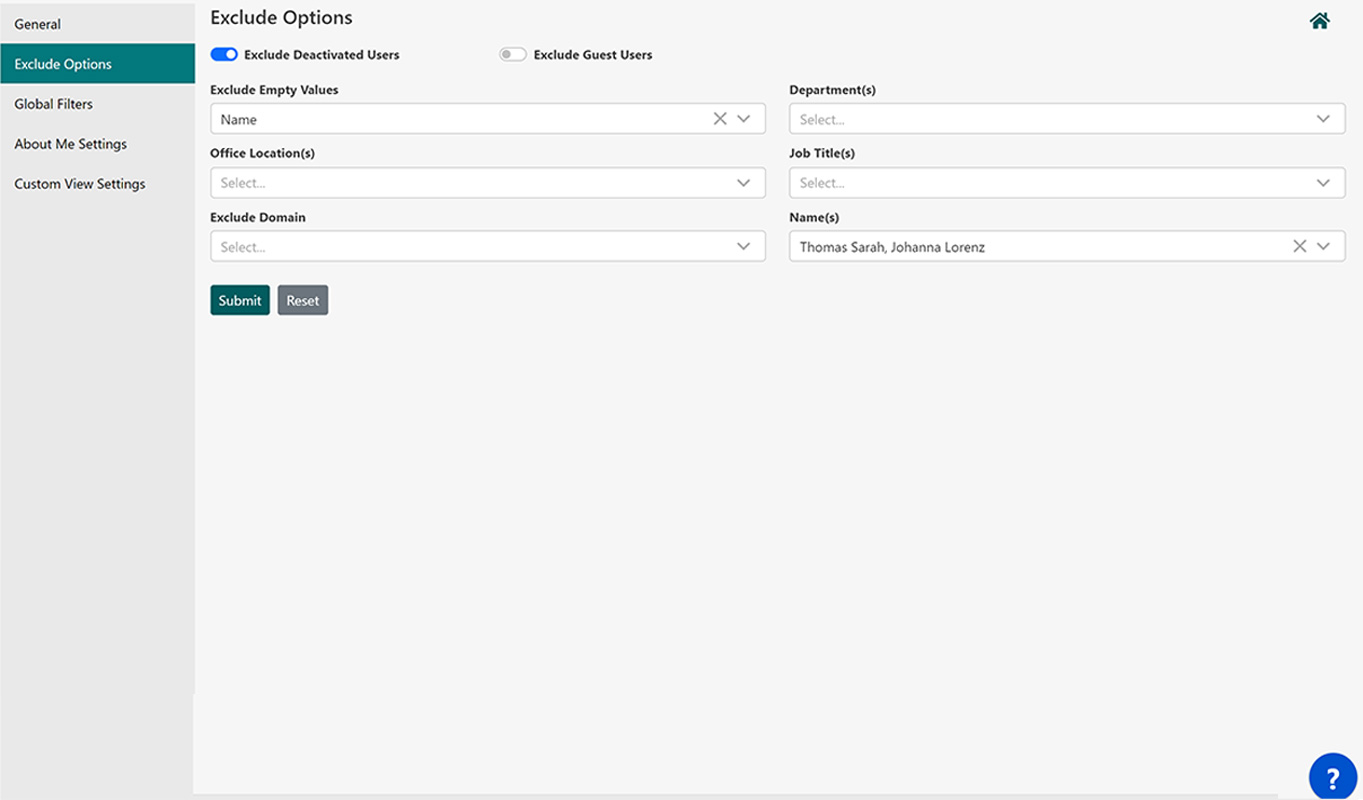Viewport: 1363px width, 800px height.
Task: Enable Exclude Guest Users toggle
Action: tap(513, 54)
